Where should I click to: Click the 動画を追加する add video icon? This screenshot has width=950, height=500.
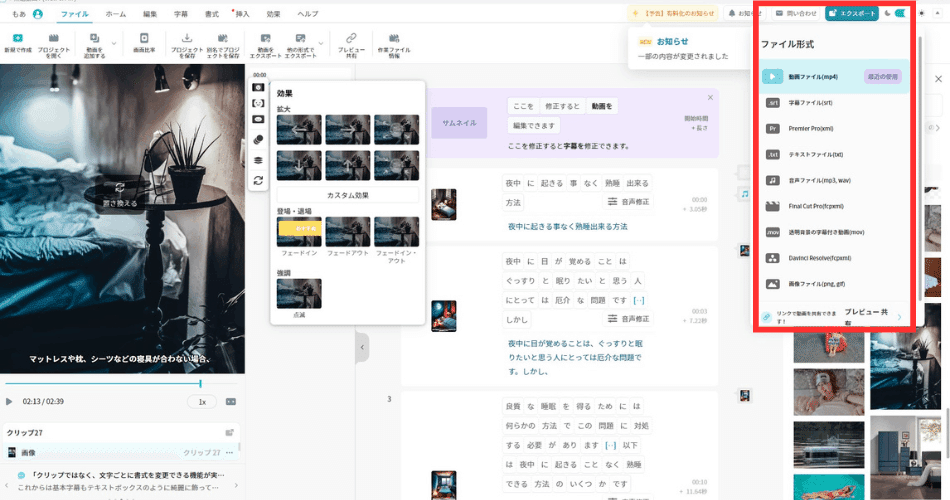pyautogui.click(x=95, y=39)
